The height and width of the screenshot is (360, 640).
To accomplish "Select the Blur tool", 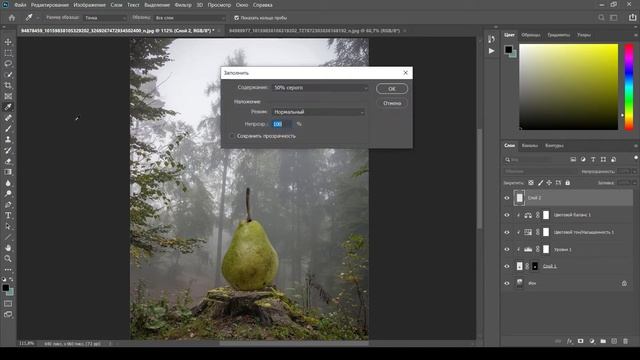I will (x=8, y=183).
